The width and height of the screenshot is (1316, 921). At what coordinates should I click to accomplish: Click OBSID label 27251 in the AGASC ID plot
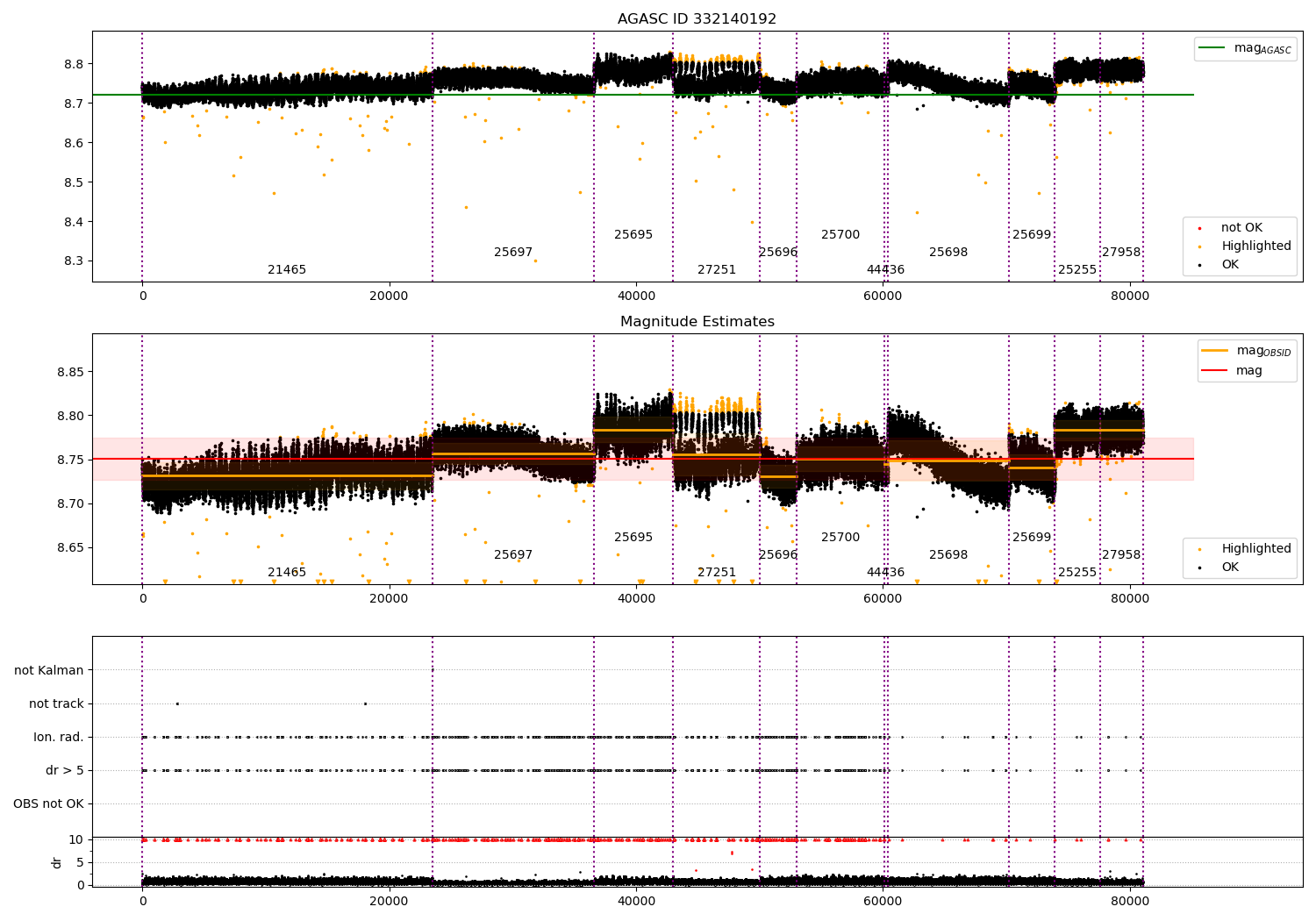[717, 270]
